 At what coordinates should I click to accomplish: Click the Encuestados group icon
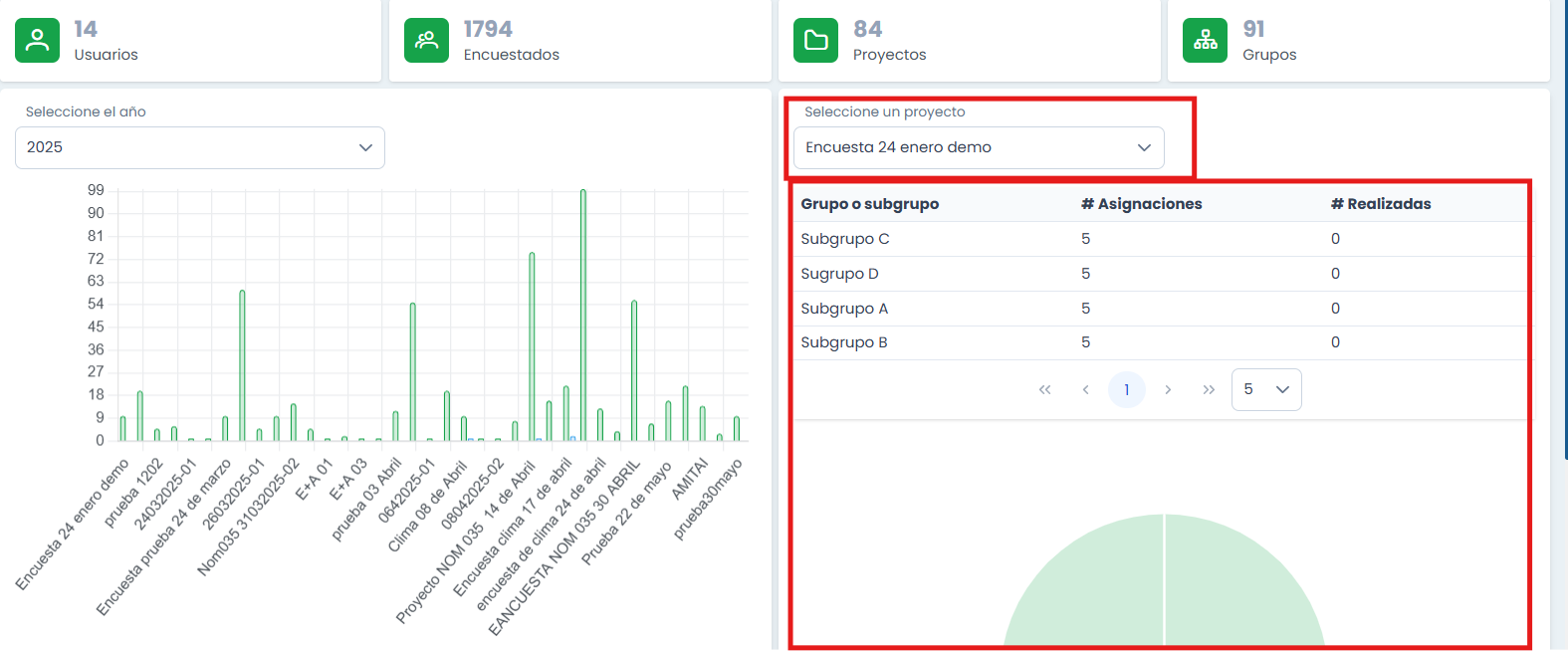point(426,40)
